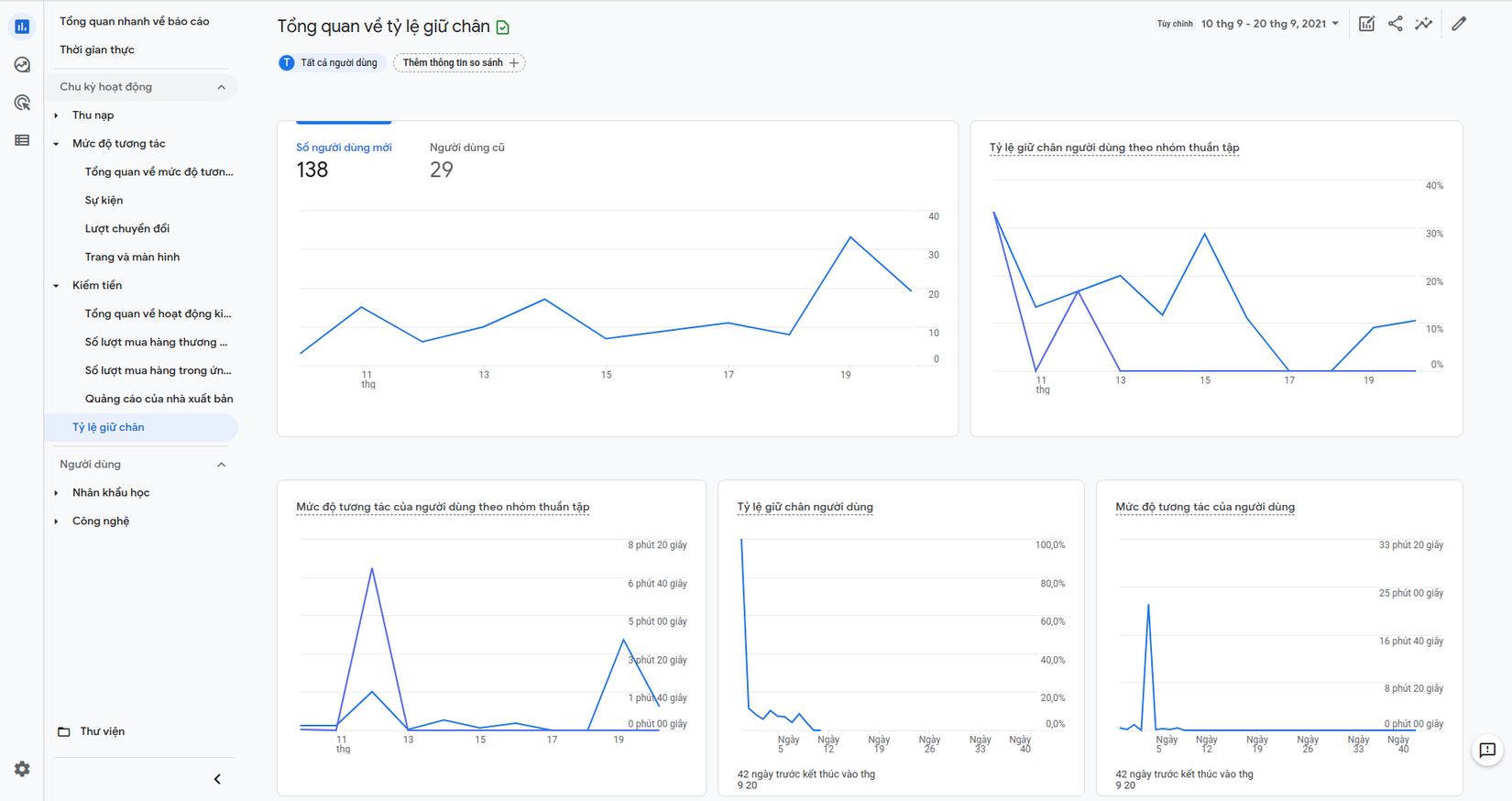Expand the Thu nạp tree arrow
The height and width of the screenshot is (801, 1512).
pyautogui.click(x=57, y=115)
